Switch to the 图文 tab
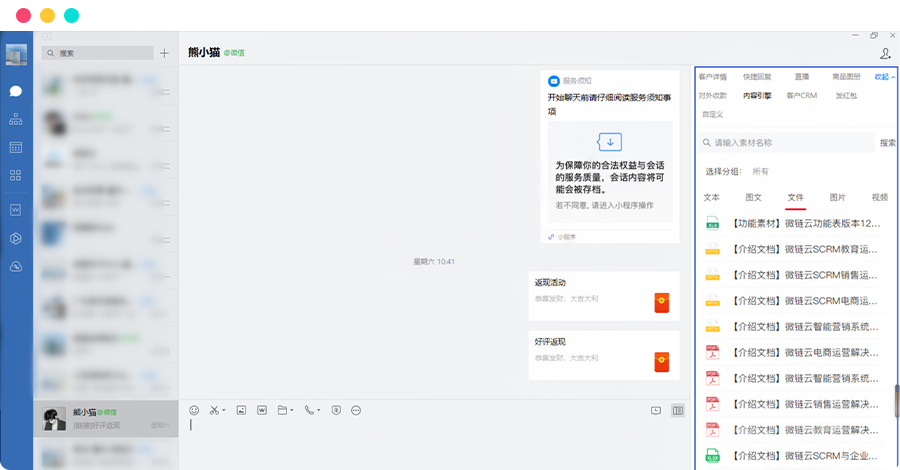 tap(753, 197)
